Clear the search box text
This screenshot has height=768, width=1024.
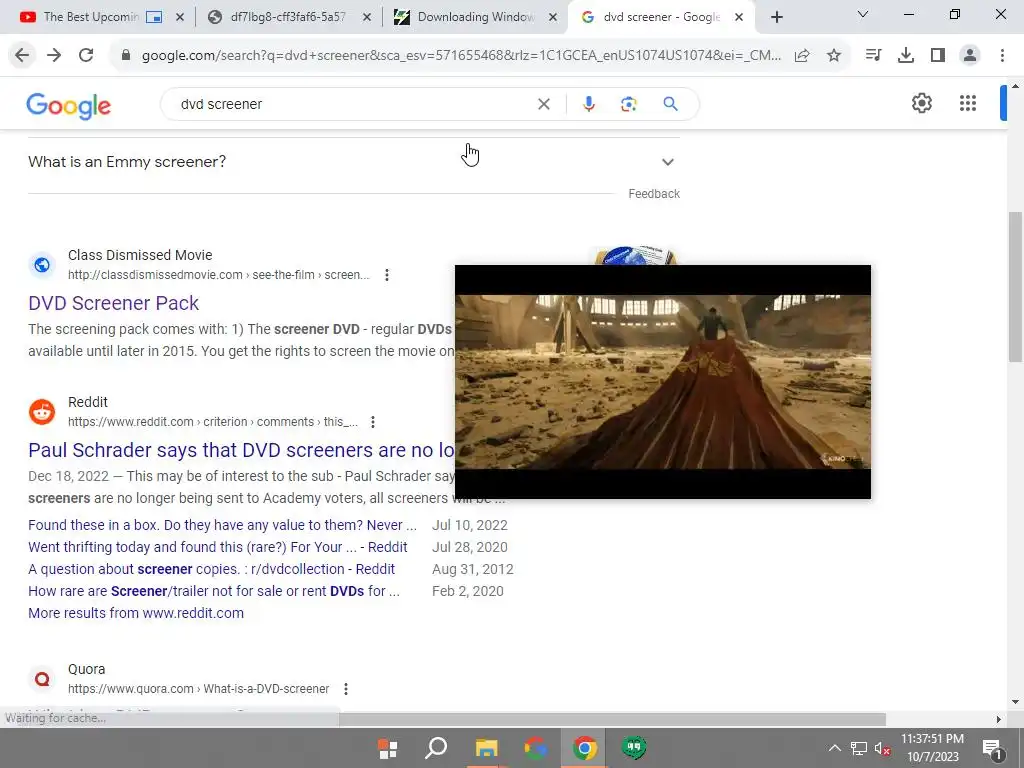543,104
